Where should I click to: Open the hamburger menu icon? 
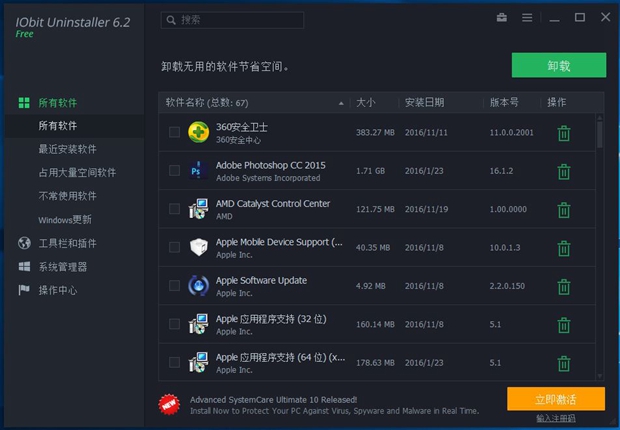click(527, 18)
